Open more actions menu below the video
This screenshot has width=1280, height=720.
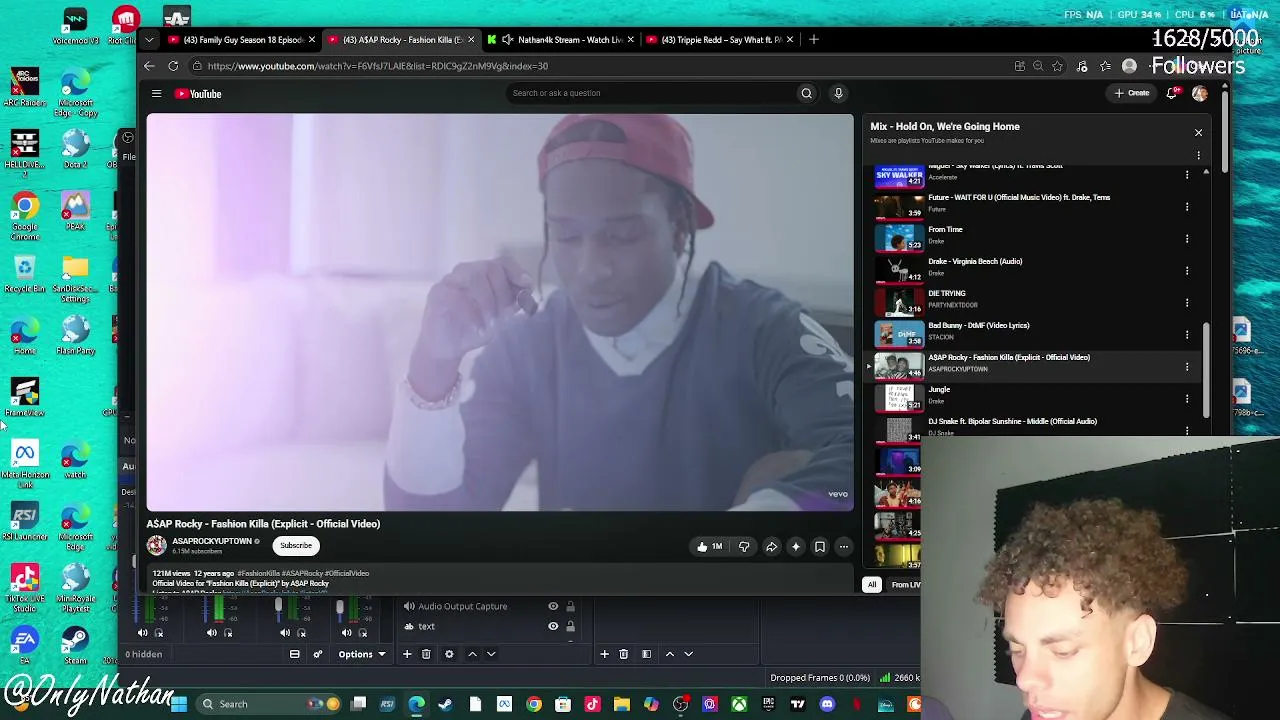[x=844, y=547]
